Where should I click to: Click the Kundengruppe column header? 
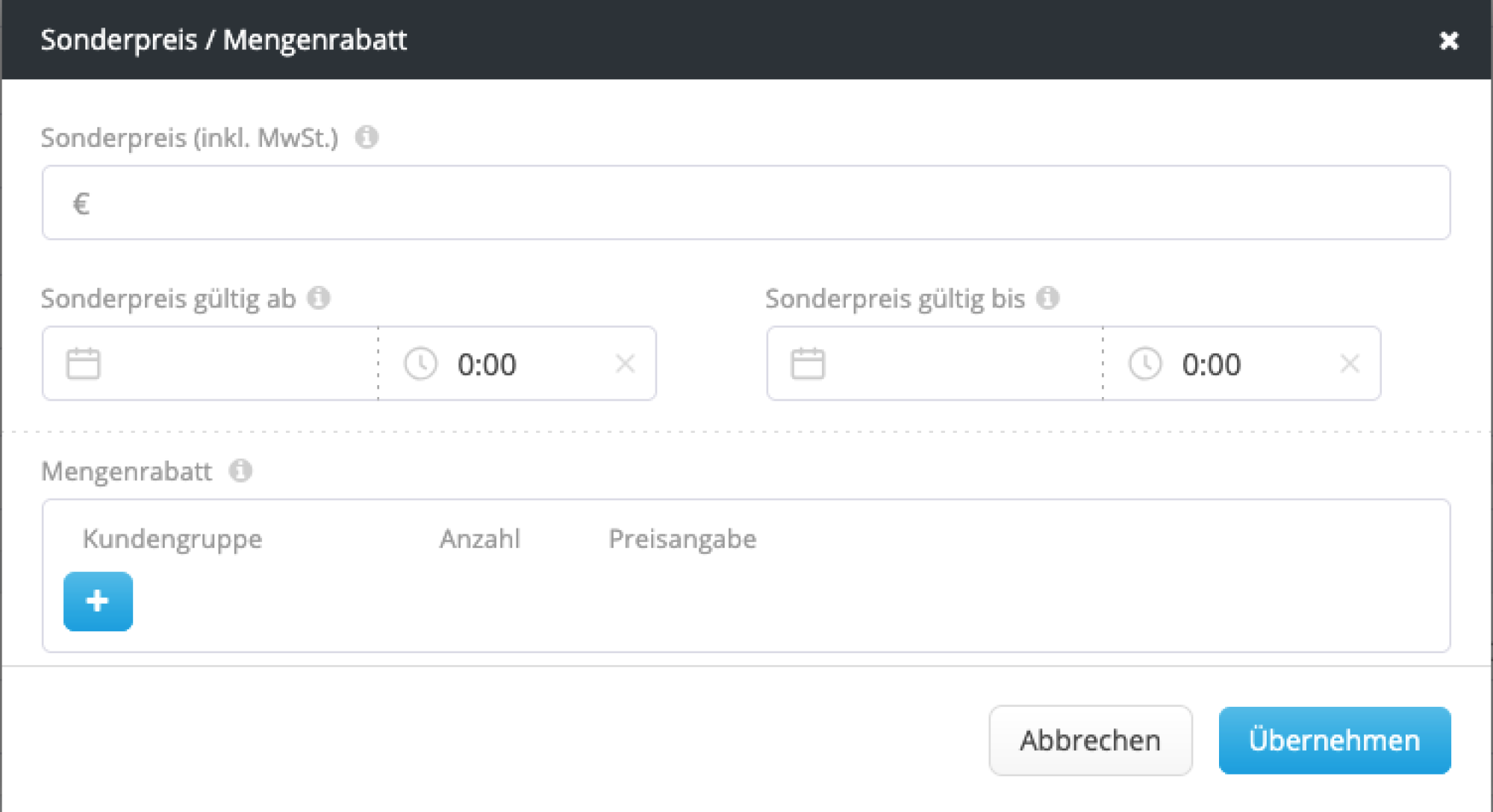click(172, 539)
